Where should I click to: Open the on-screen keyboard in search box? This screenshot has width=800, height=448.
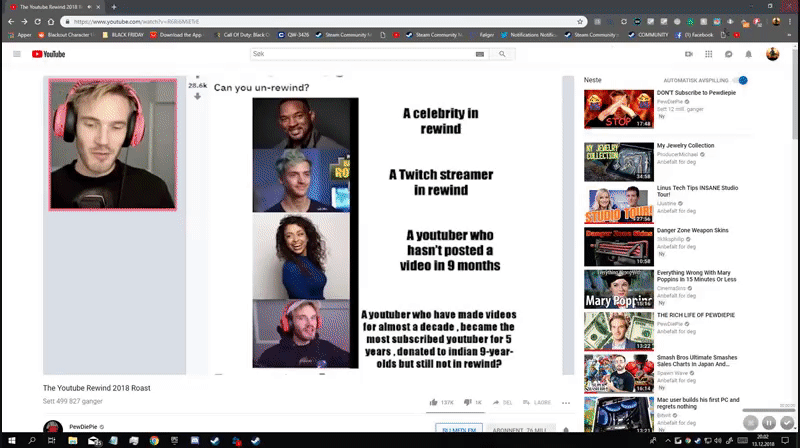click(x=480, y=54)
